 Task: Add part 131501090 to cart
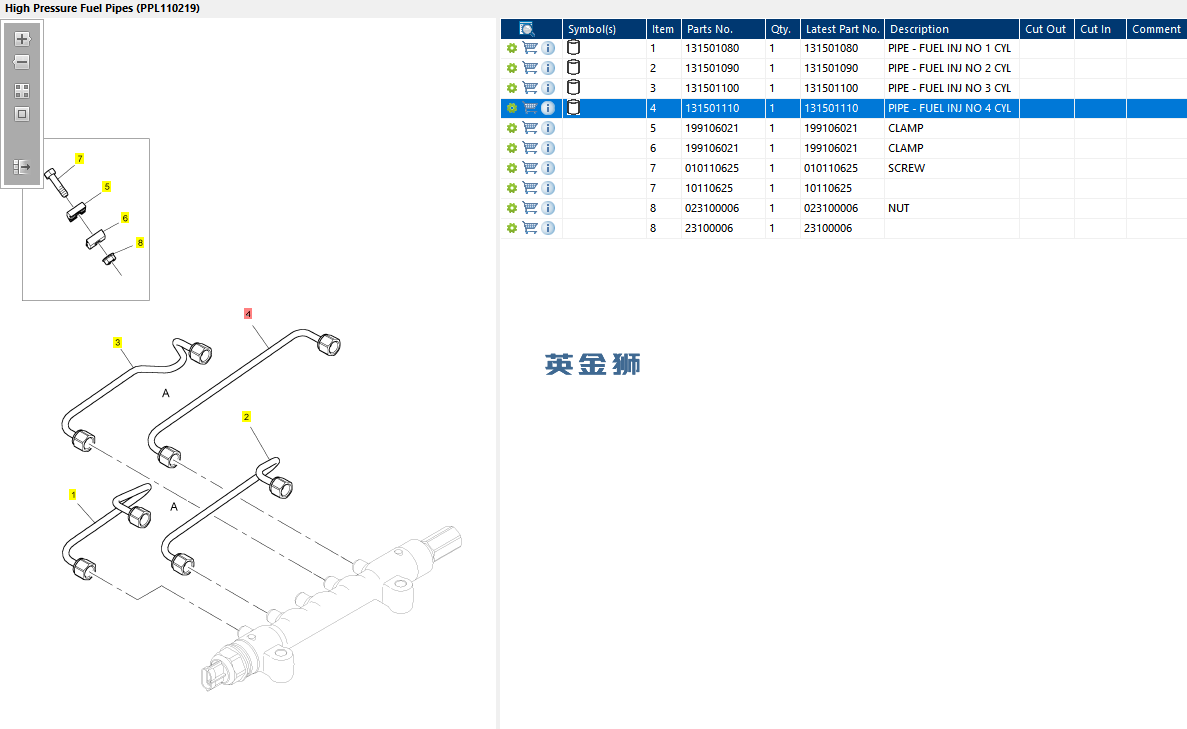(530, 67)
